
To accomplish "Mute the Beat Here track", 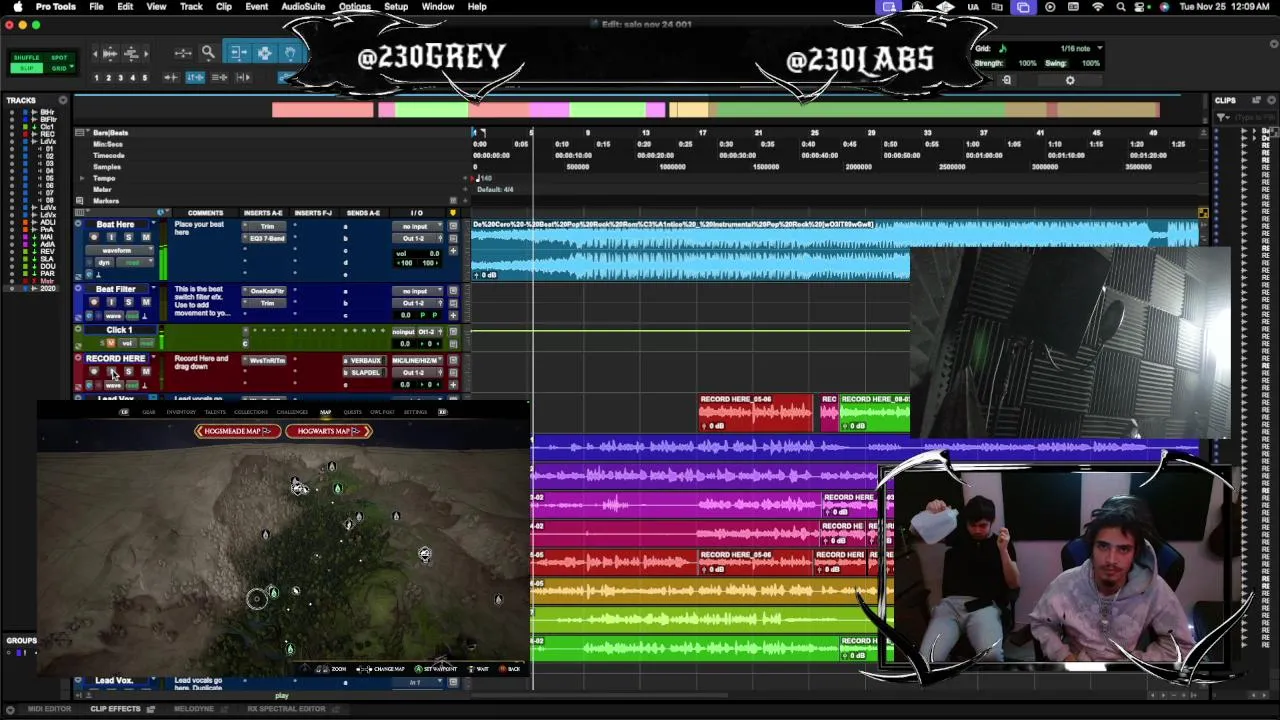I will [146, 237].
